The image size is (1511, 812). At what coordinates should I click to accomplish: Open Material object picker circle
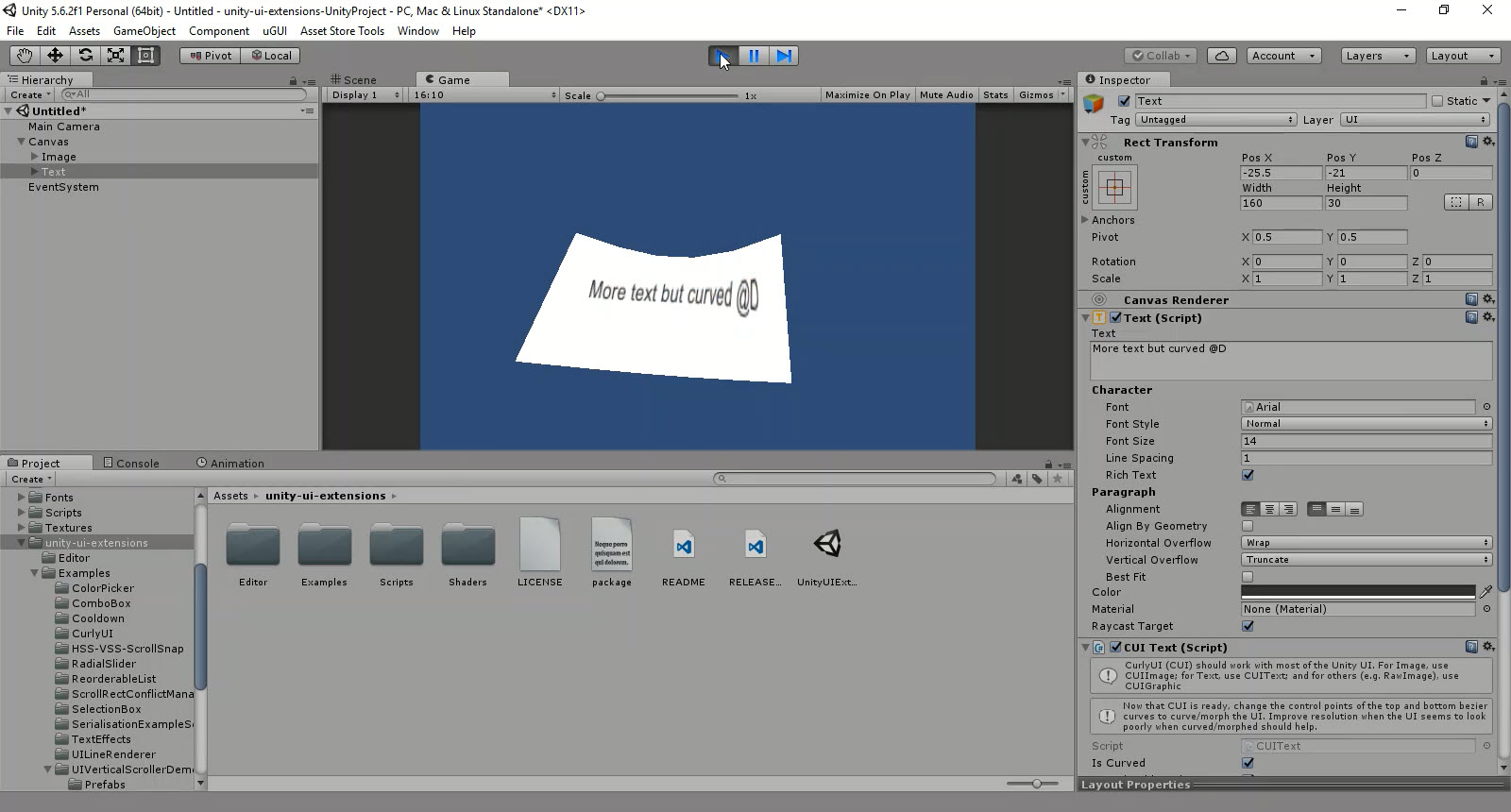pos(1486,609)
